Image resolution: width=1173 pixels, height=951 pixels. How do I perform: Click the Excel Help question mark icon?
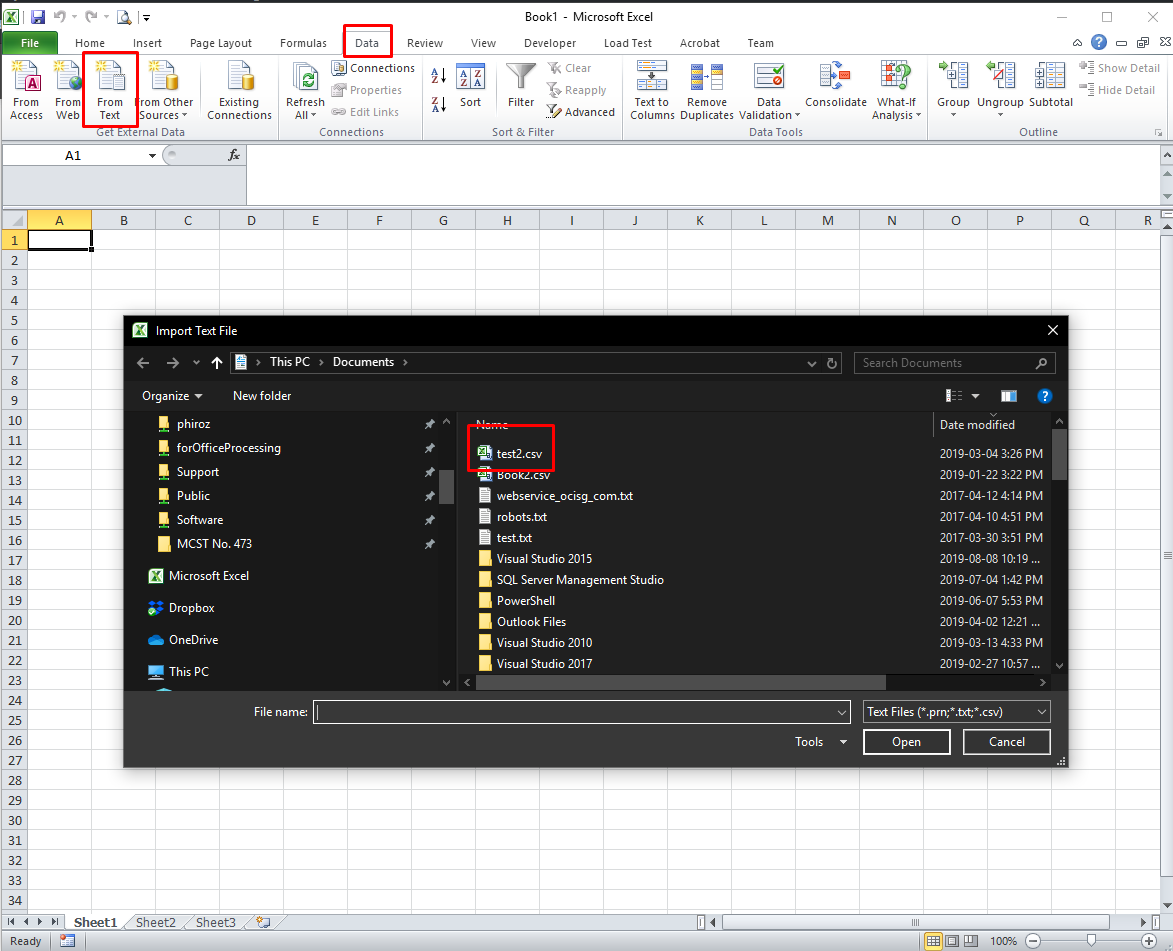pos(1099,43)
